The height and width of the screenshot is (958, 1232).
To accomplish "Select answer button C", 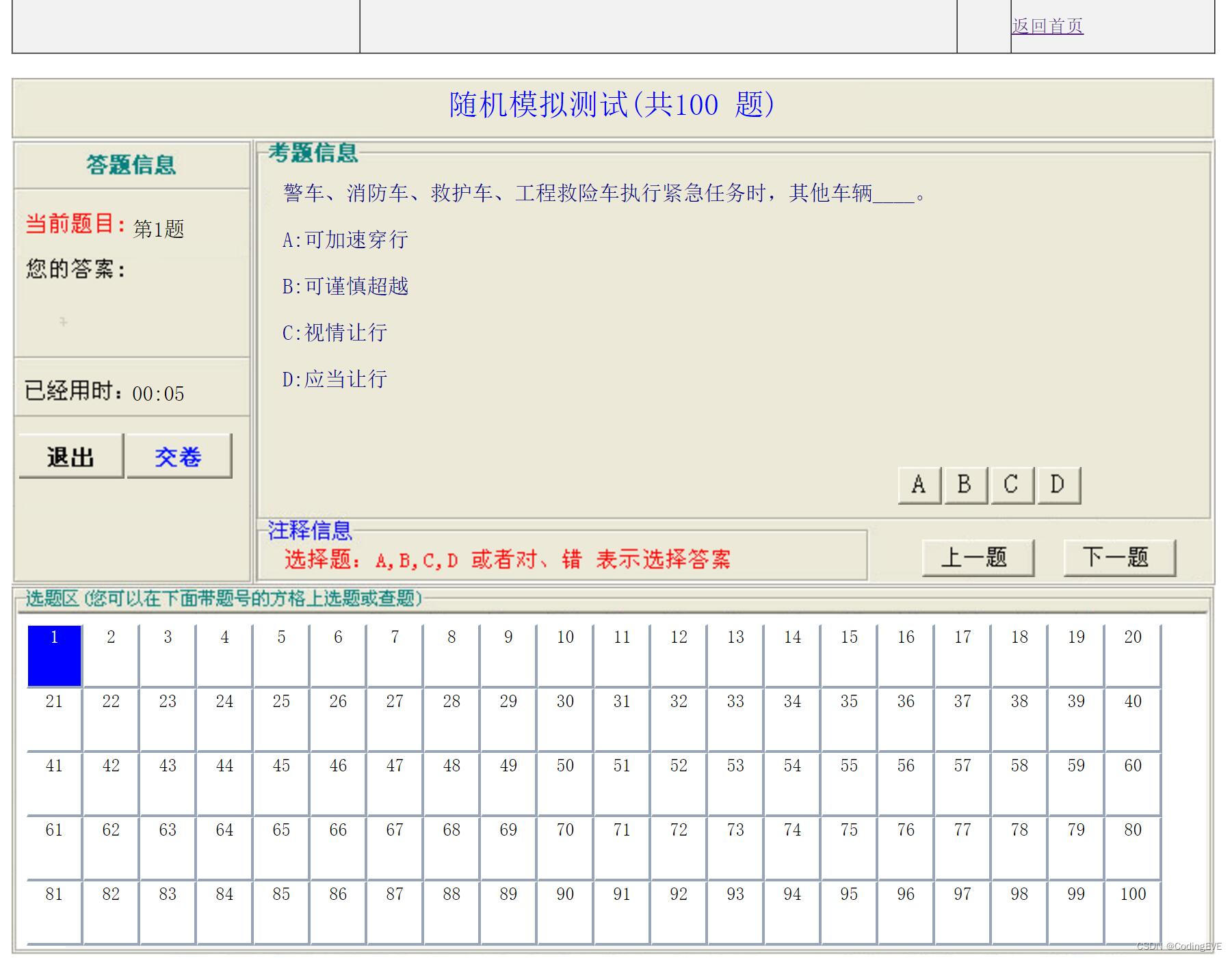I will coord(1011,485).
